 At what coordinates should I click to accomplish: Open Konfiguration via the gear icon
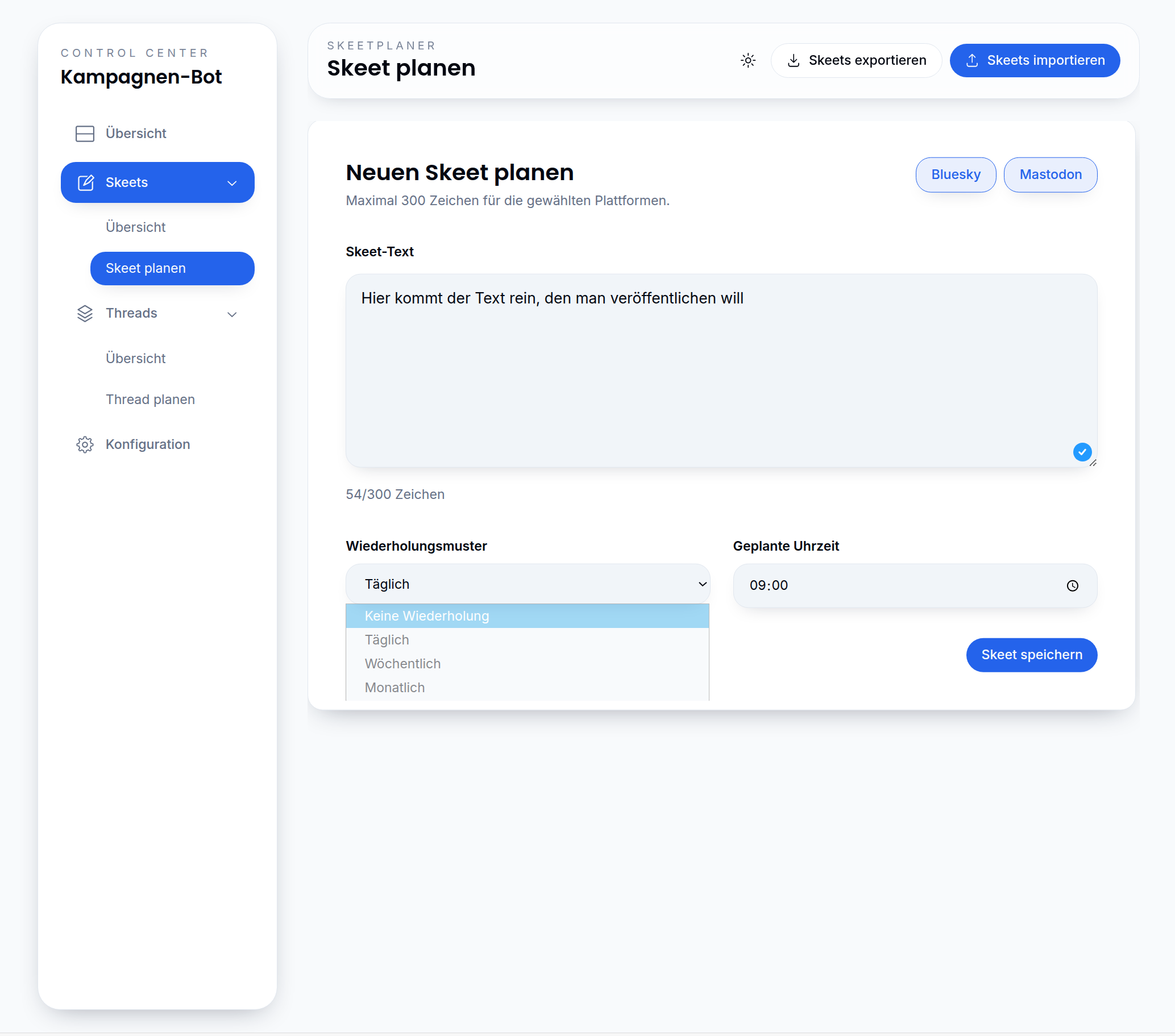pyautogui.click(x=85, y=445)
